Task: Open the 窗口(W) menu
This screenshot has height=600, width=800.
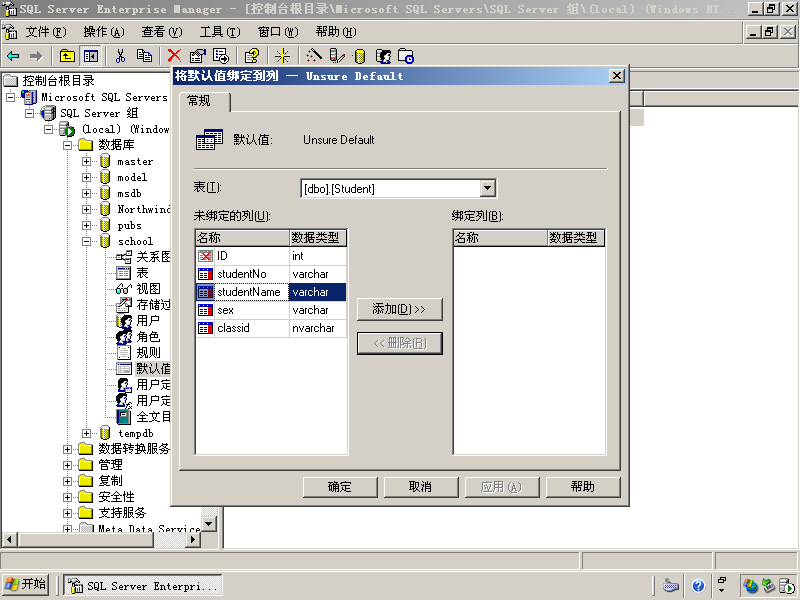Action: click(278, 32)
